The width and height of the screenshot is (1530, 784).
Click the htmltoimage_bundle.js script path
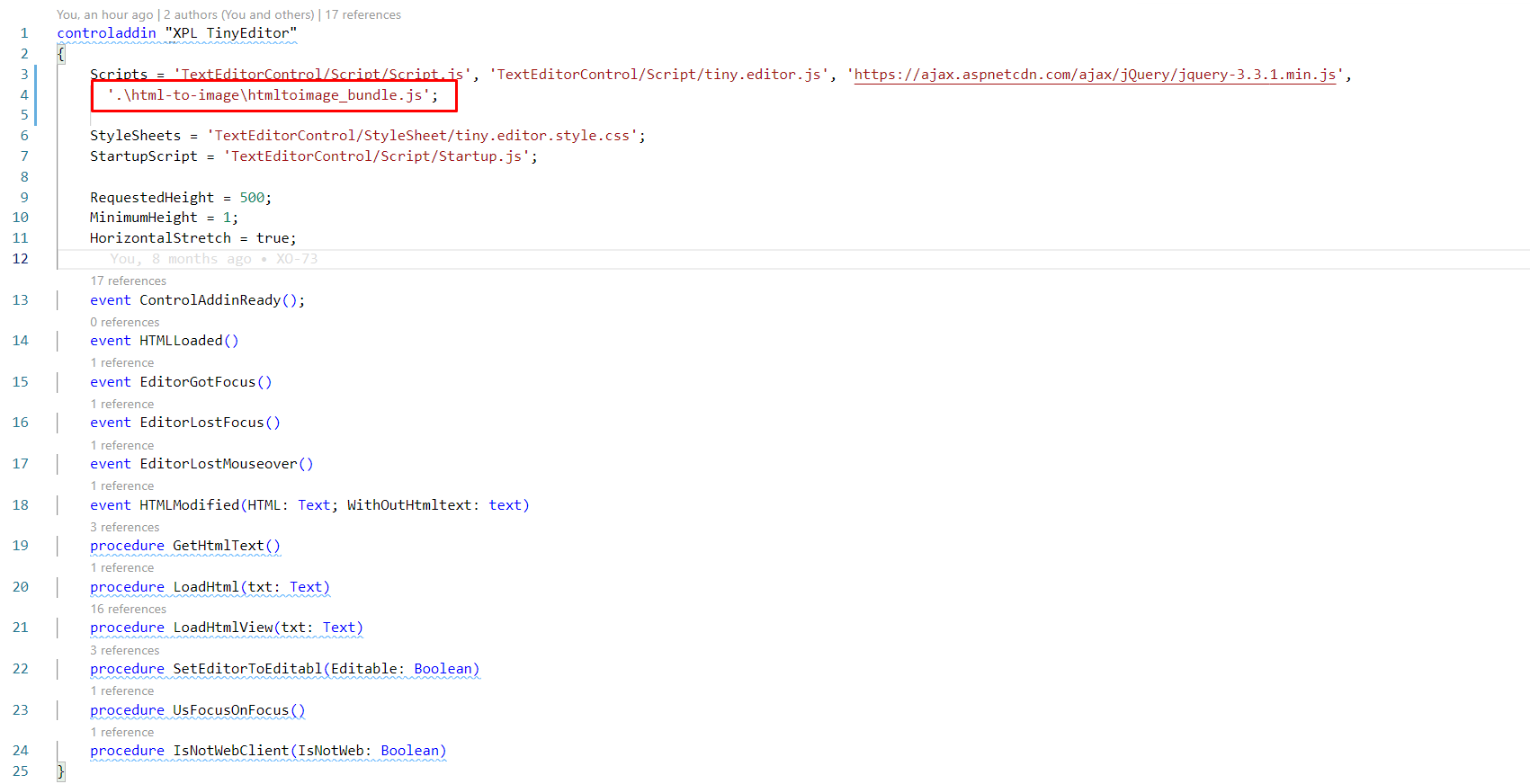coord(271,95)
